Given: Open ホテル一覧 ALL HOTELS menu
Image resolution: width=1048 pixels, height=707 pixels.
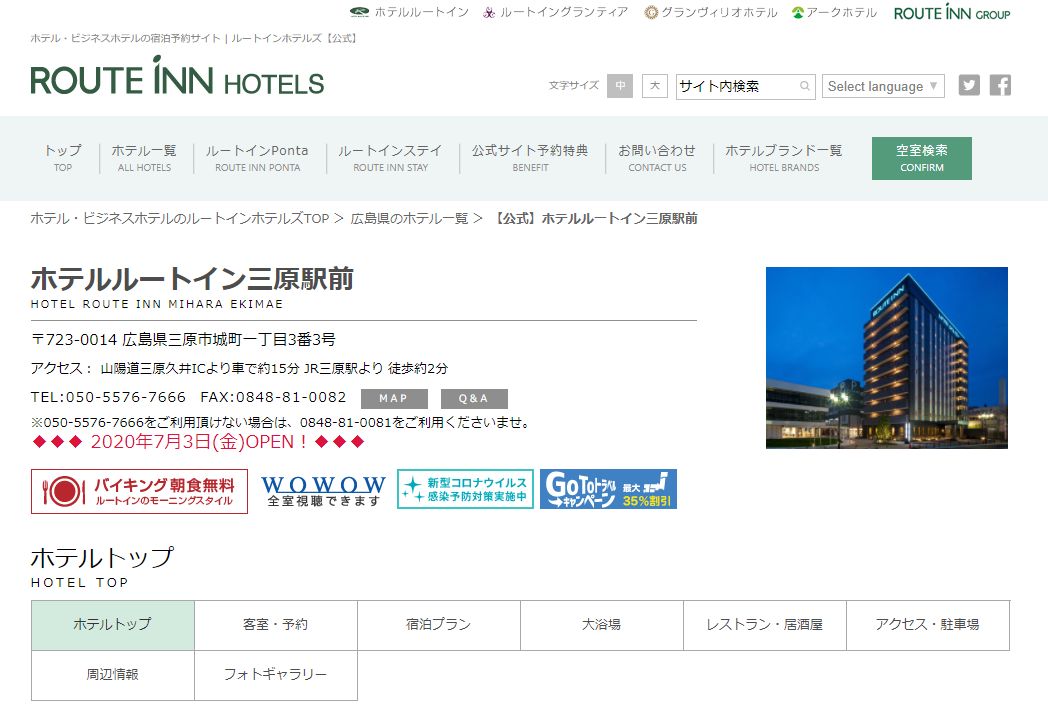Looking at the screenshot, I should click(144, 158).
